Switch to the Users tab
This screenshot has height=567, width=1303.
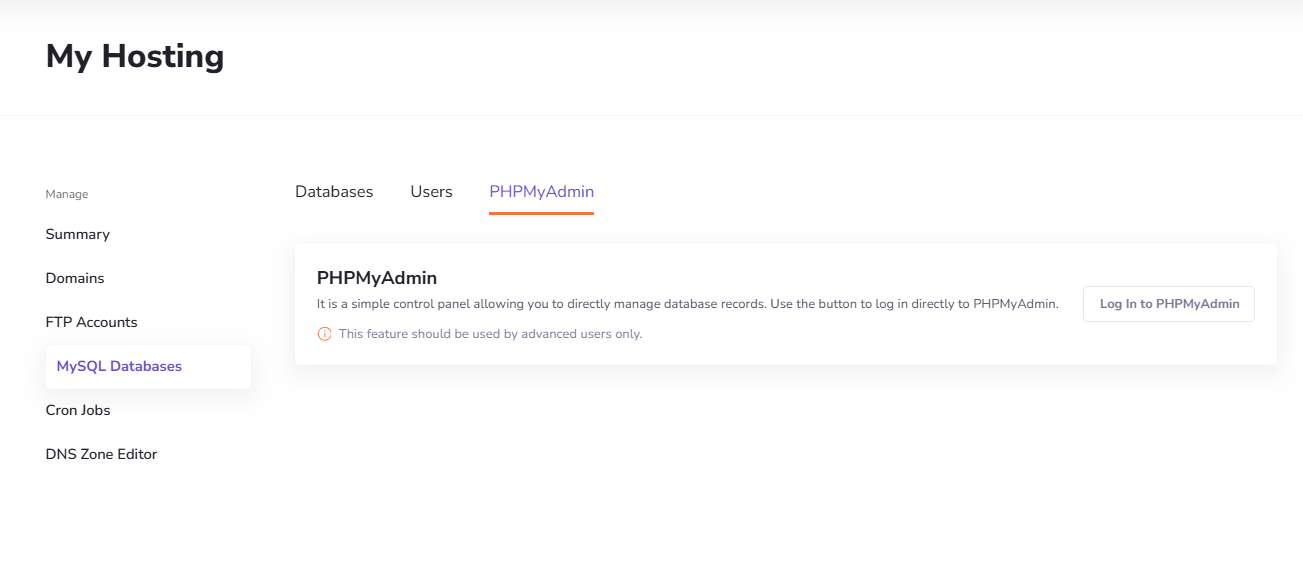click(x=431, y=192)
